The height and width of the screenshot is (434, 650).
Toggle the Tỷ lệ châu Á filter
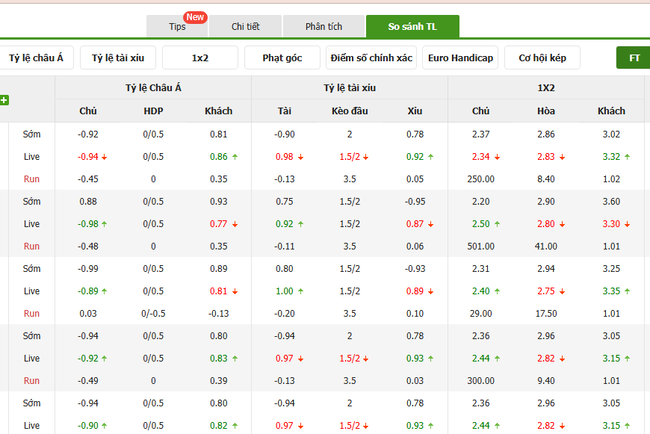pos(36,58)
